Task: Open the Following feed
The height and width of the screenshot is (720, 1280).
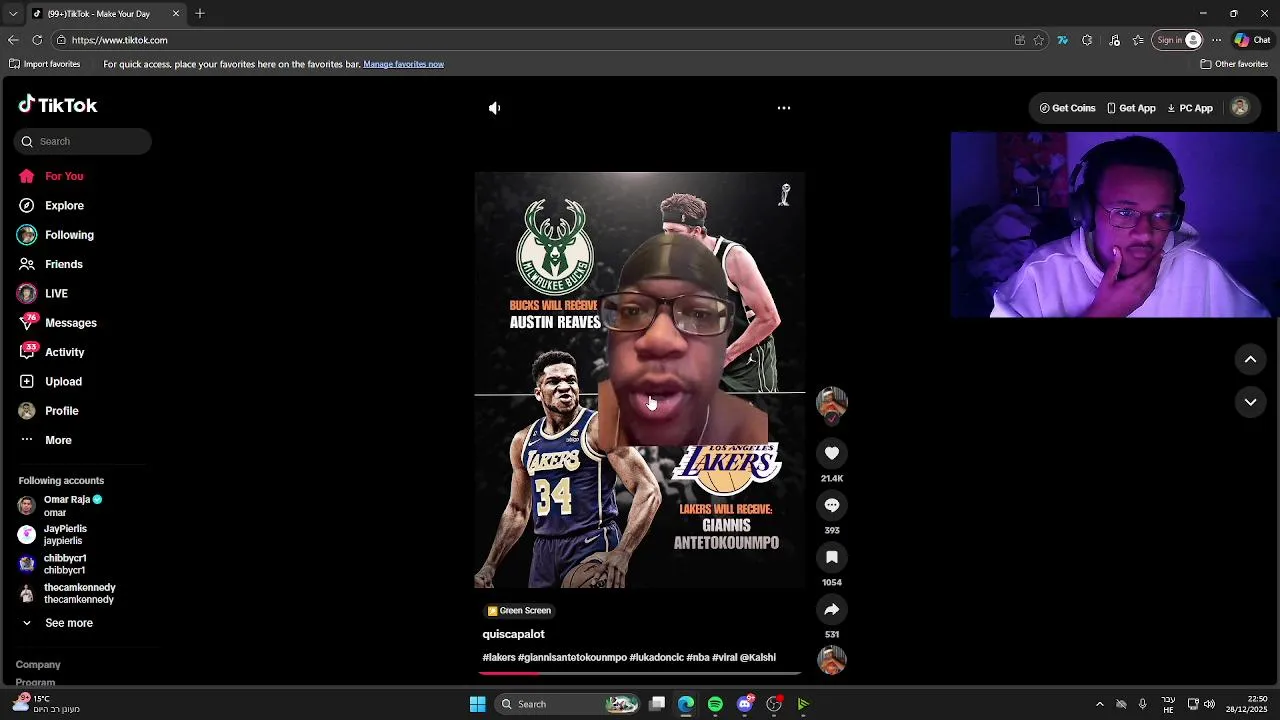Action: pyautogui.click(x=55, y=235)
